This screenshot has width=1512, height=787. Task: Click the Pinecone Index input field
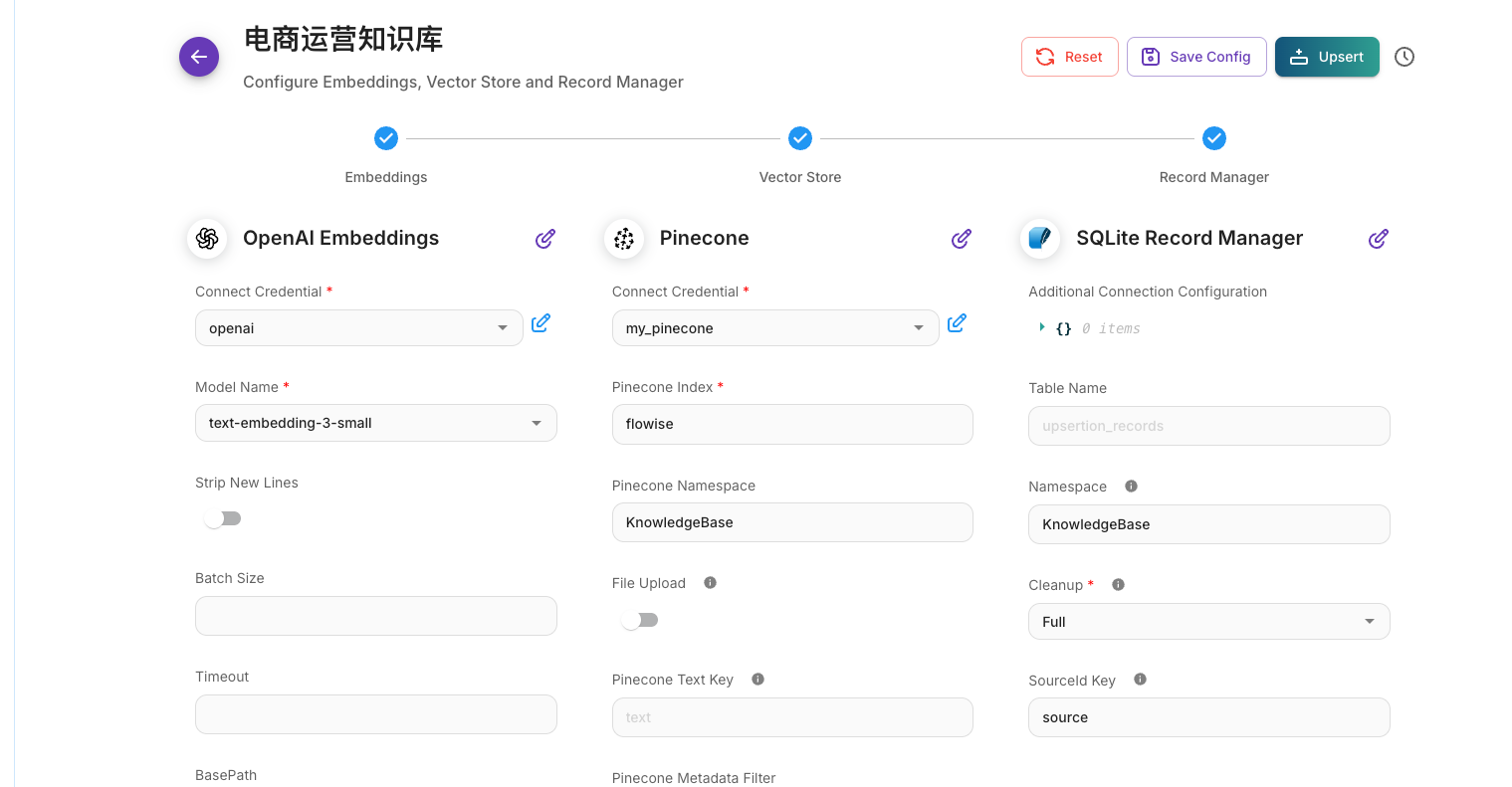[791, 424]
